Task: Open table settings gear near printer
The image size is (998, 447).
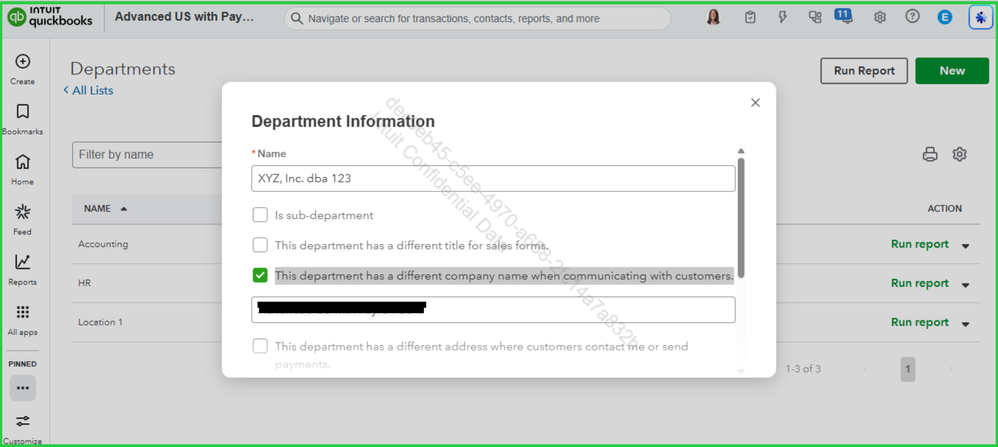Action: (960, 154)
